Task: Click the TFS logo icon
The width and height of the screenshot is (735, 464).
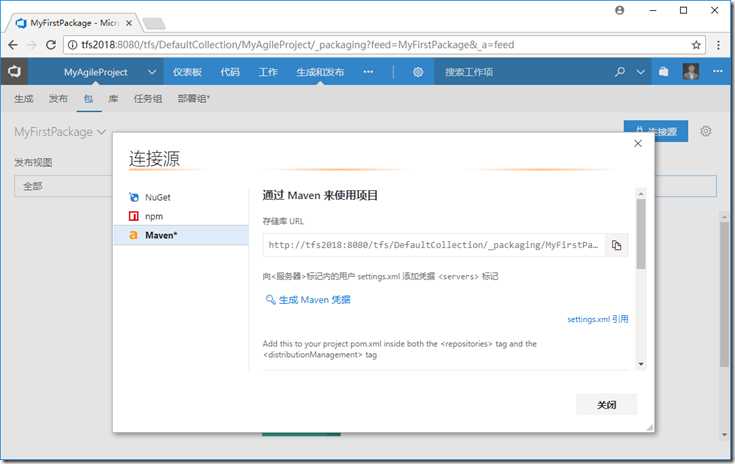Action: [14, 72]
